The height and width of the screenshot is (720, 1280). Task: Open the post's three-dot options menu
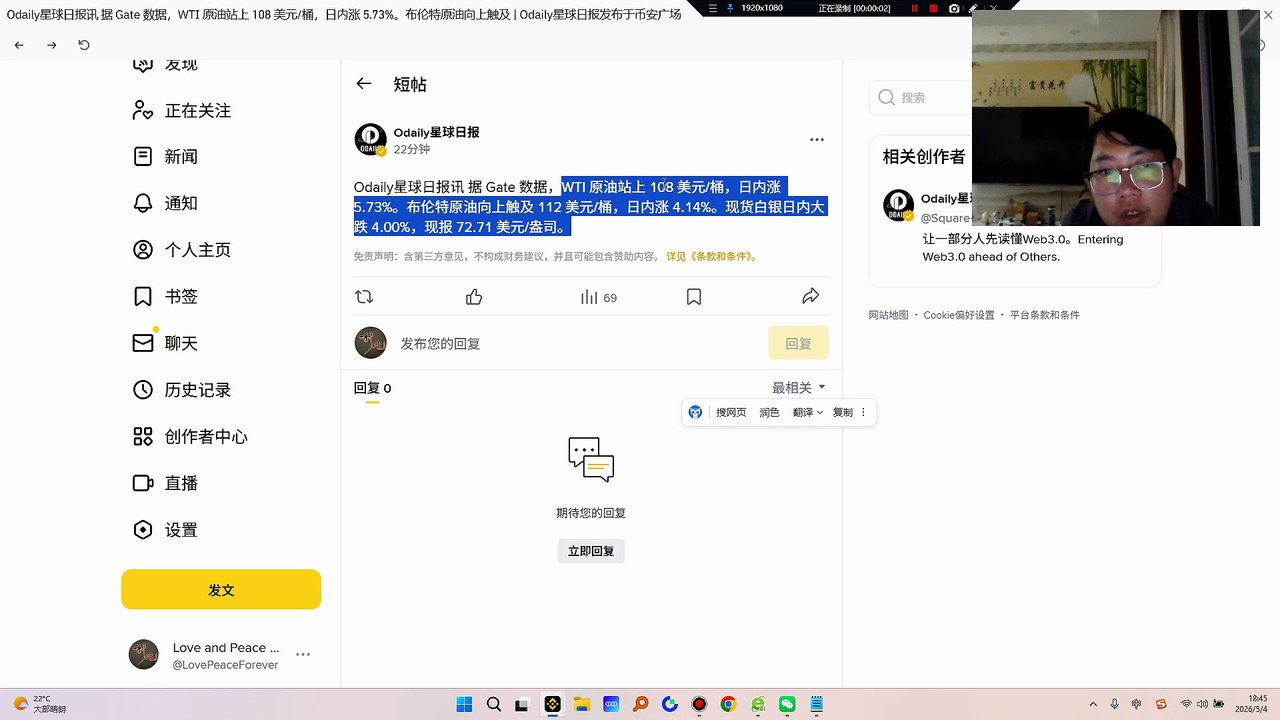click(817, 140)
